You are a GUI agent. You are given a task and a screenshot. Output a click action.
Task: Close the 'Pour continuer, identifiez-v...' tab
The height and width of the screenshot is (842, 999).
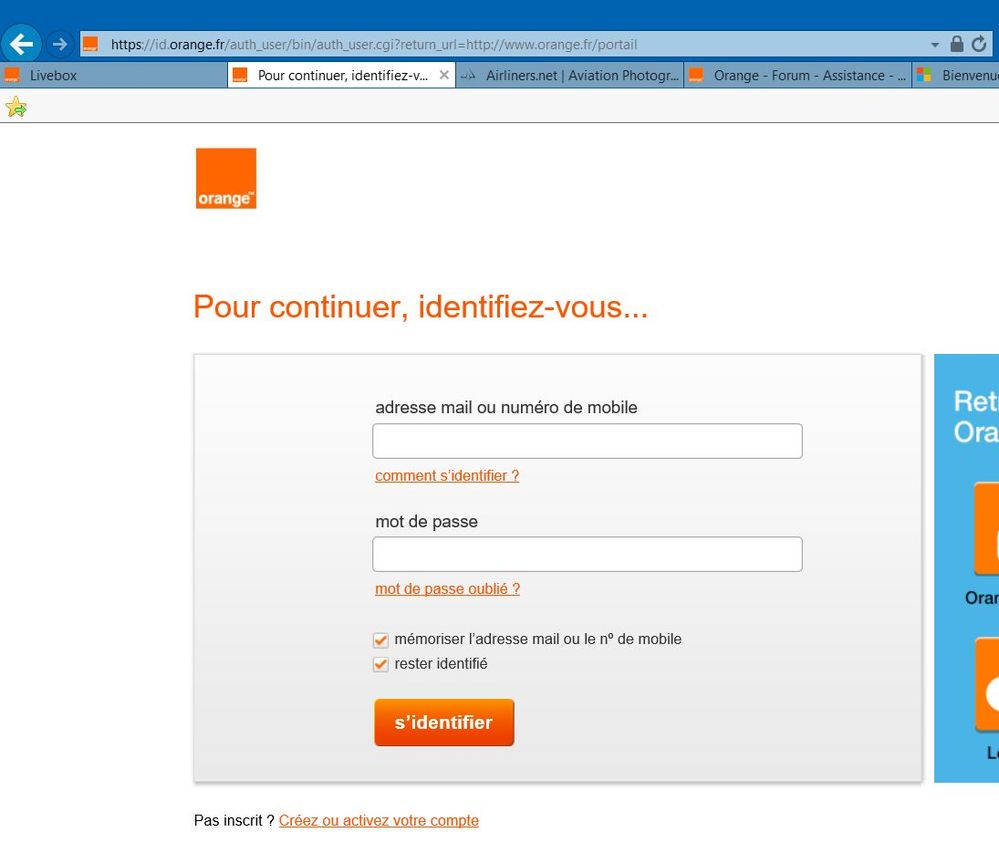click(444, 75)
